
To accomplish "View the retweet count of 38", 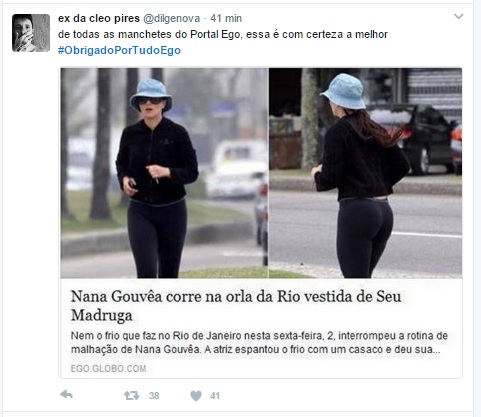I will point(154,396).
